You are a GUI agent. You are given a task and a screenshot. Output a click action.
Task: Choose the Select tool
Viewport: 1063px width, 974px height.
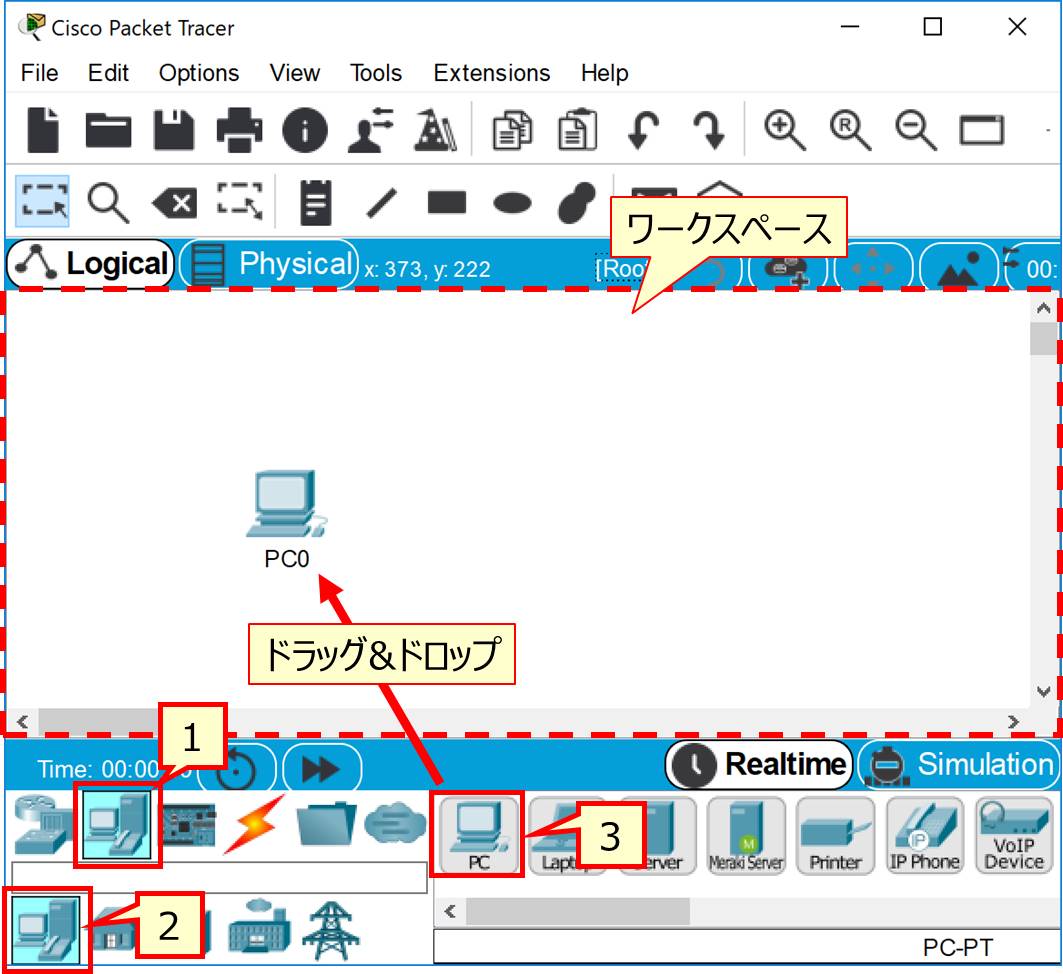point(43,202)
